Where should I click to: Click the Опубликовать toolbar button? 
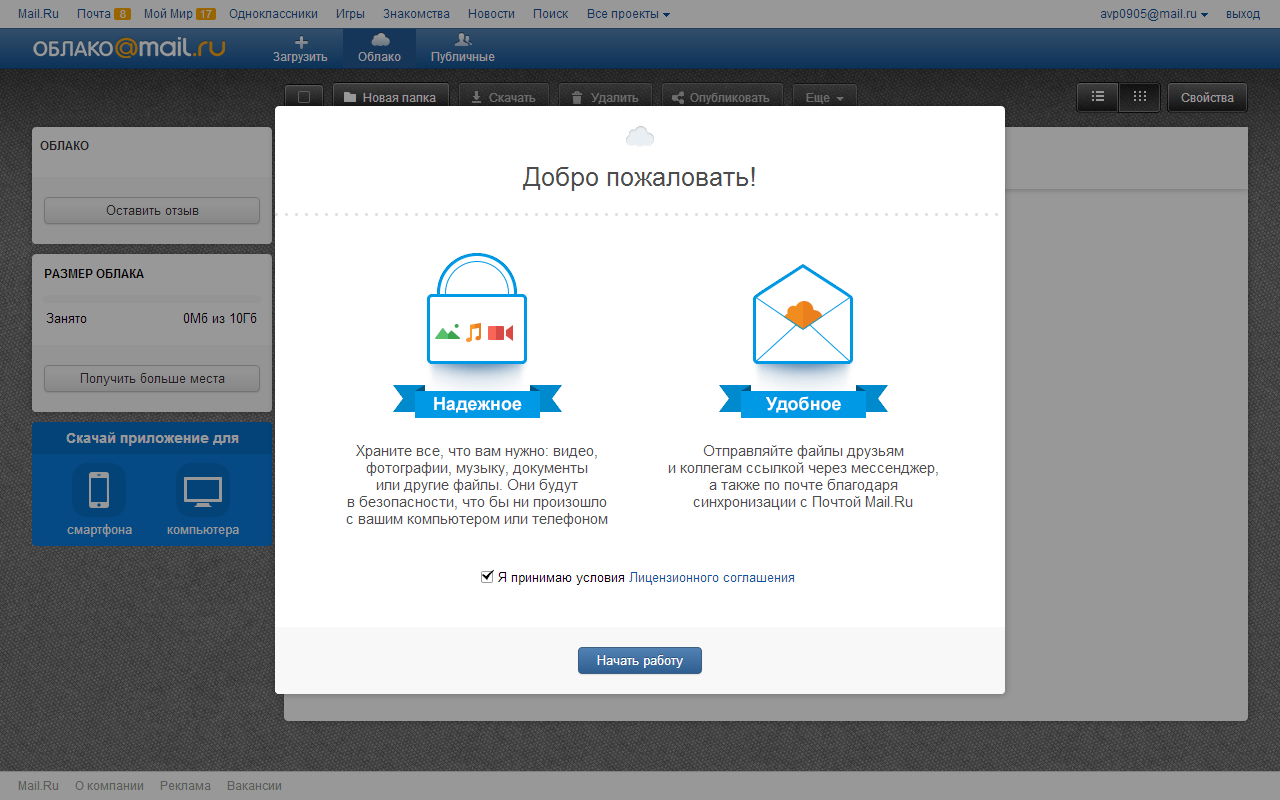(x=721, y=98)
